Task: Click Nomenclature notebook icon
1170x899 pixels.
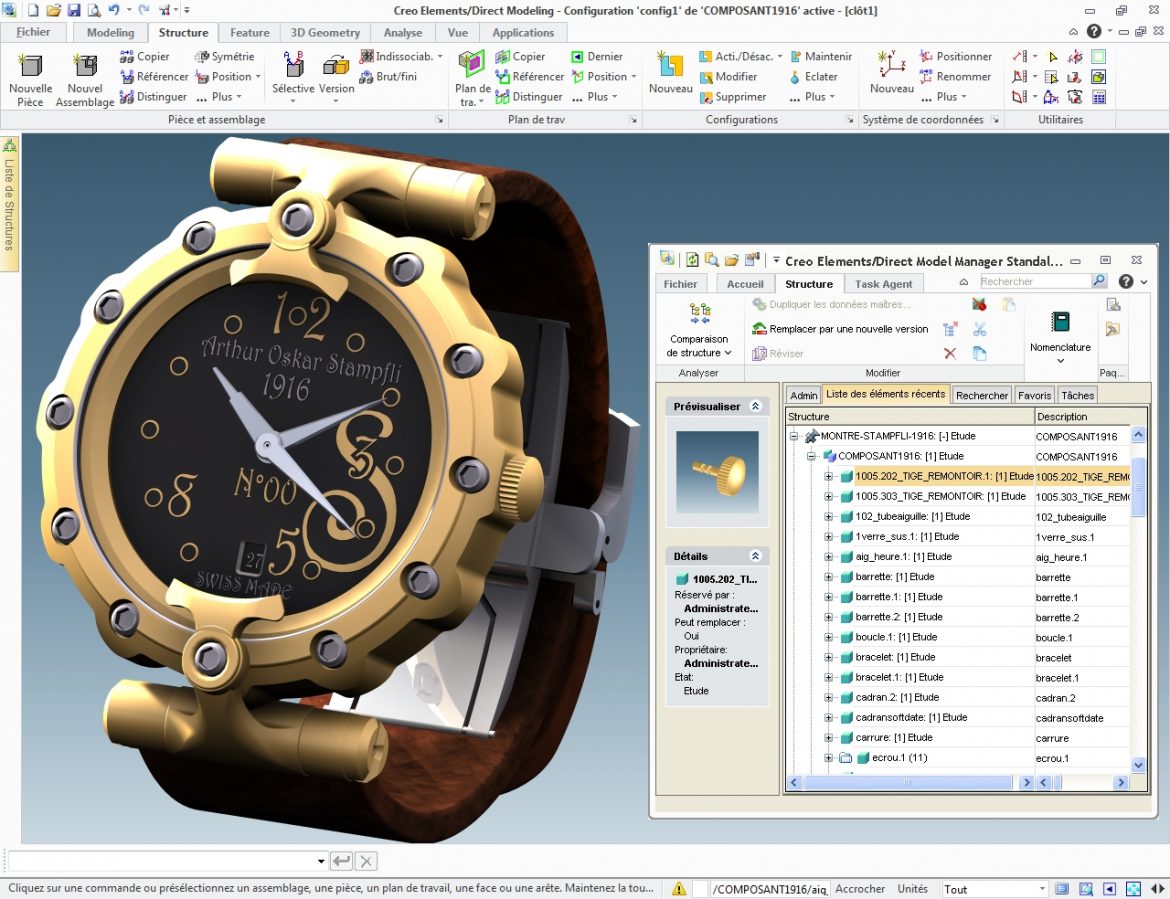Action: click(x=1060, y=322)
